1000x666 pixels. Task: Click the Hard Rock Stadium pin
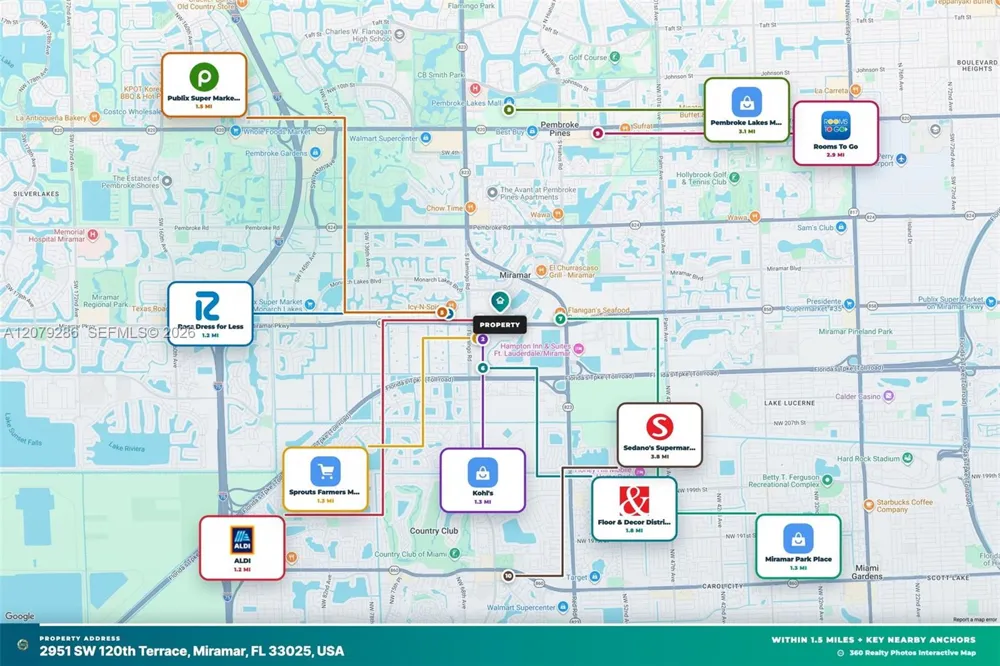[x=908, y=458]
